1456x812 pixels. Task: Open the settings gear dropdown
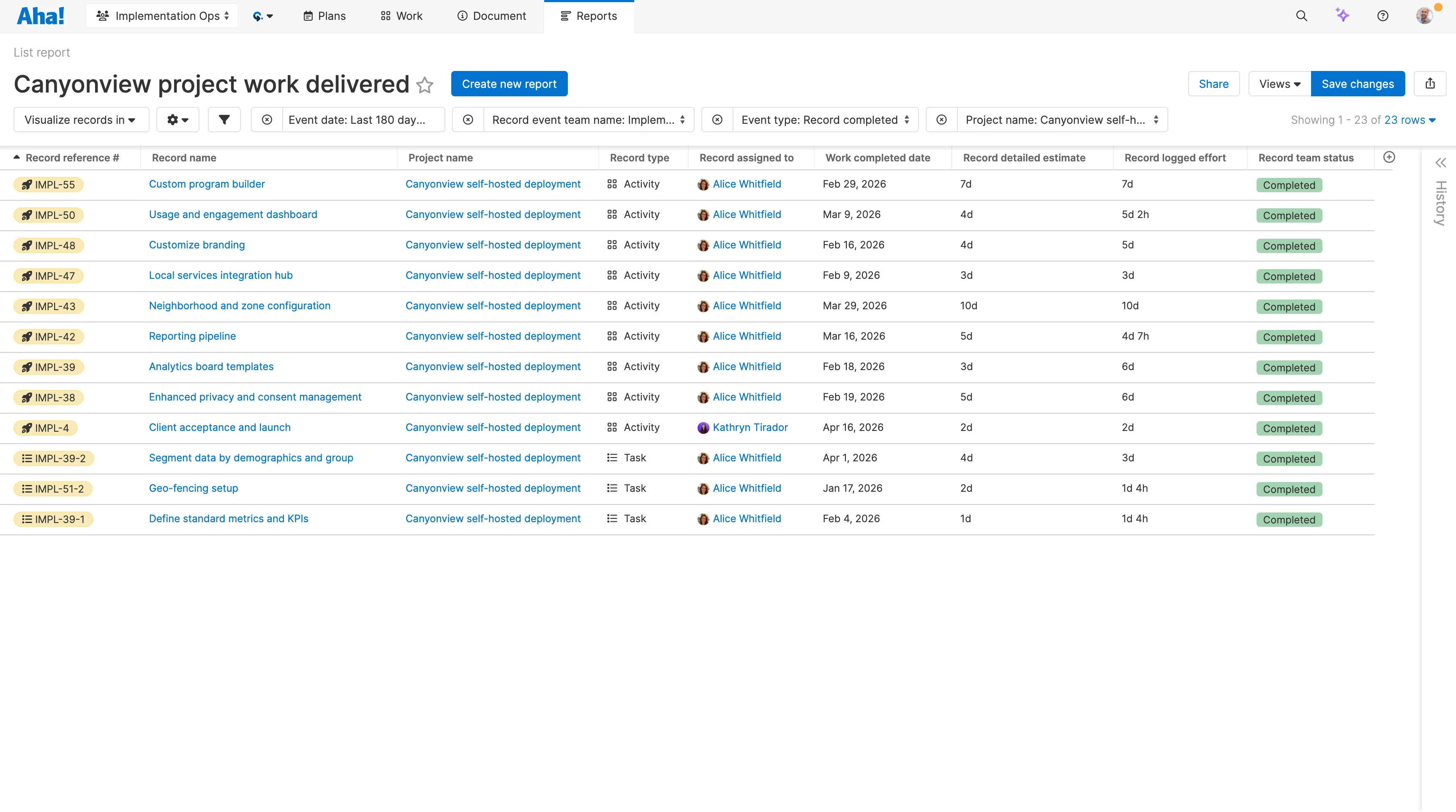coord(177,120)
